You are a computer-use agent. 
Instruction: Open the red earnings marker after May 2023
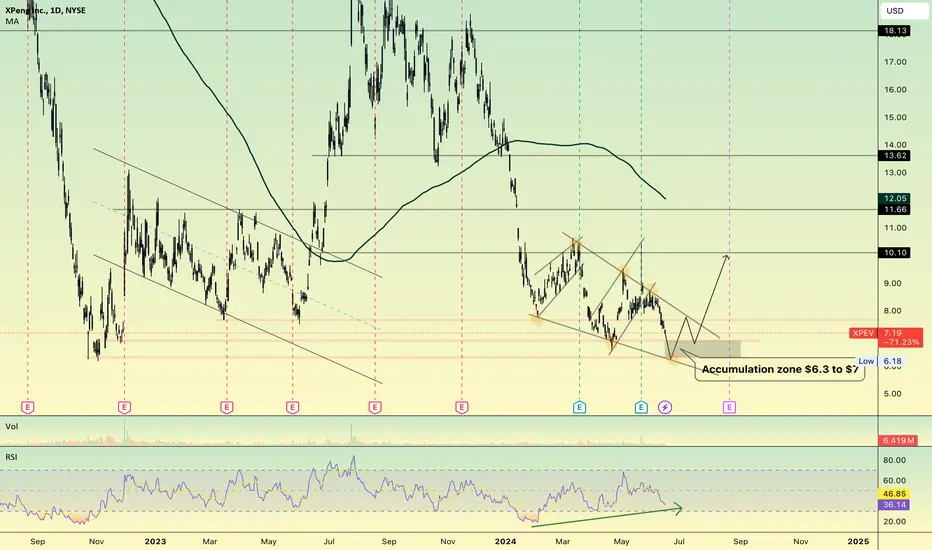[x=292, y=407]
